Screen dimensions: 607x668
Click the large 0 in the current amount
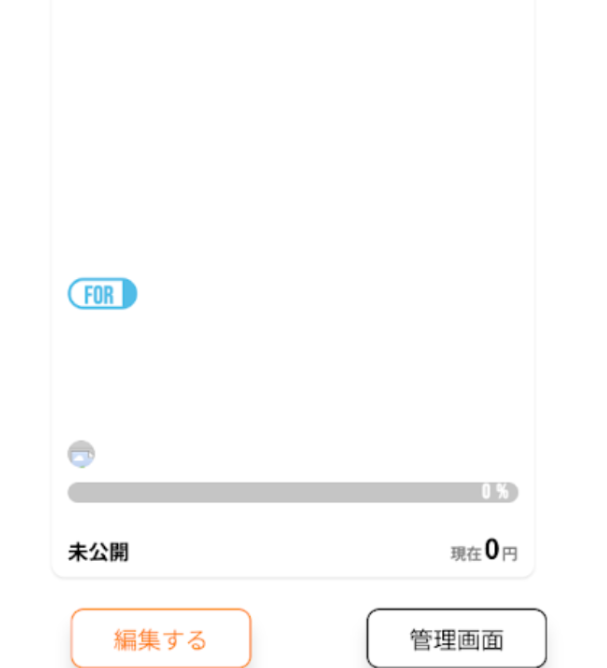492,549
